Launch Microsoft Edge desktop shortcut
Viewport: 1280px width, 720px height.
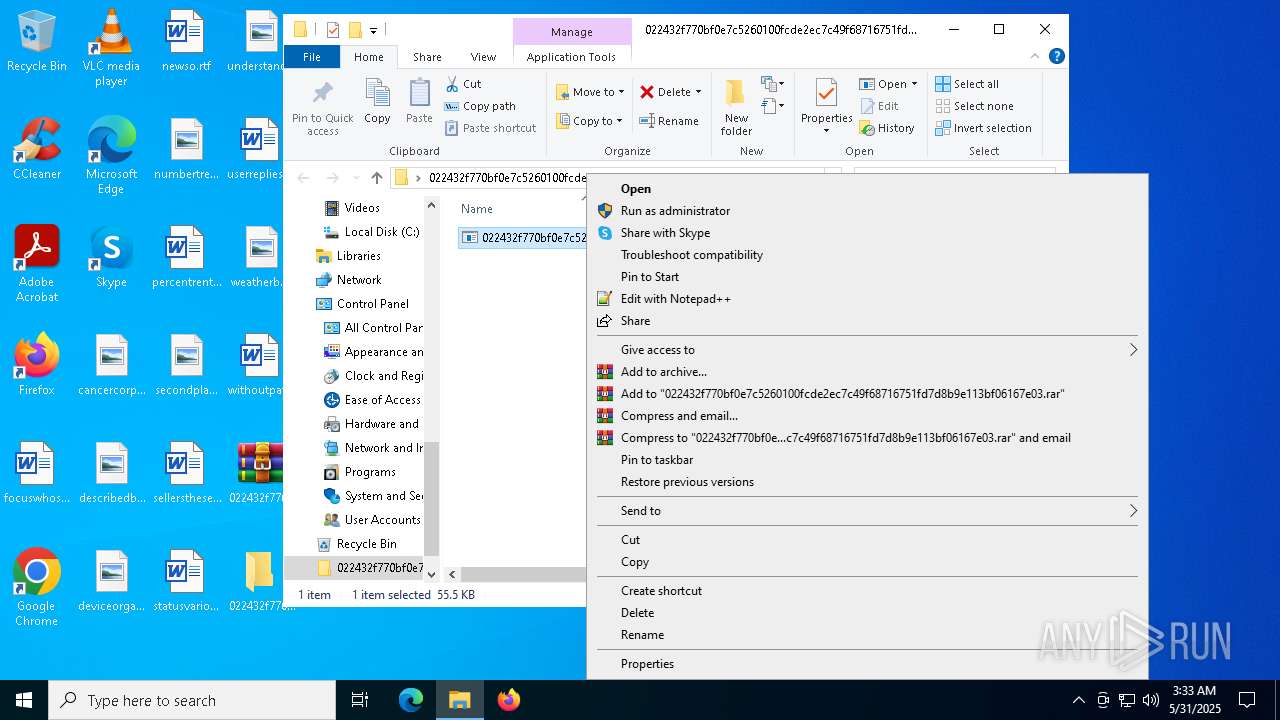tap(111, 156)
